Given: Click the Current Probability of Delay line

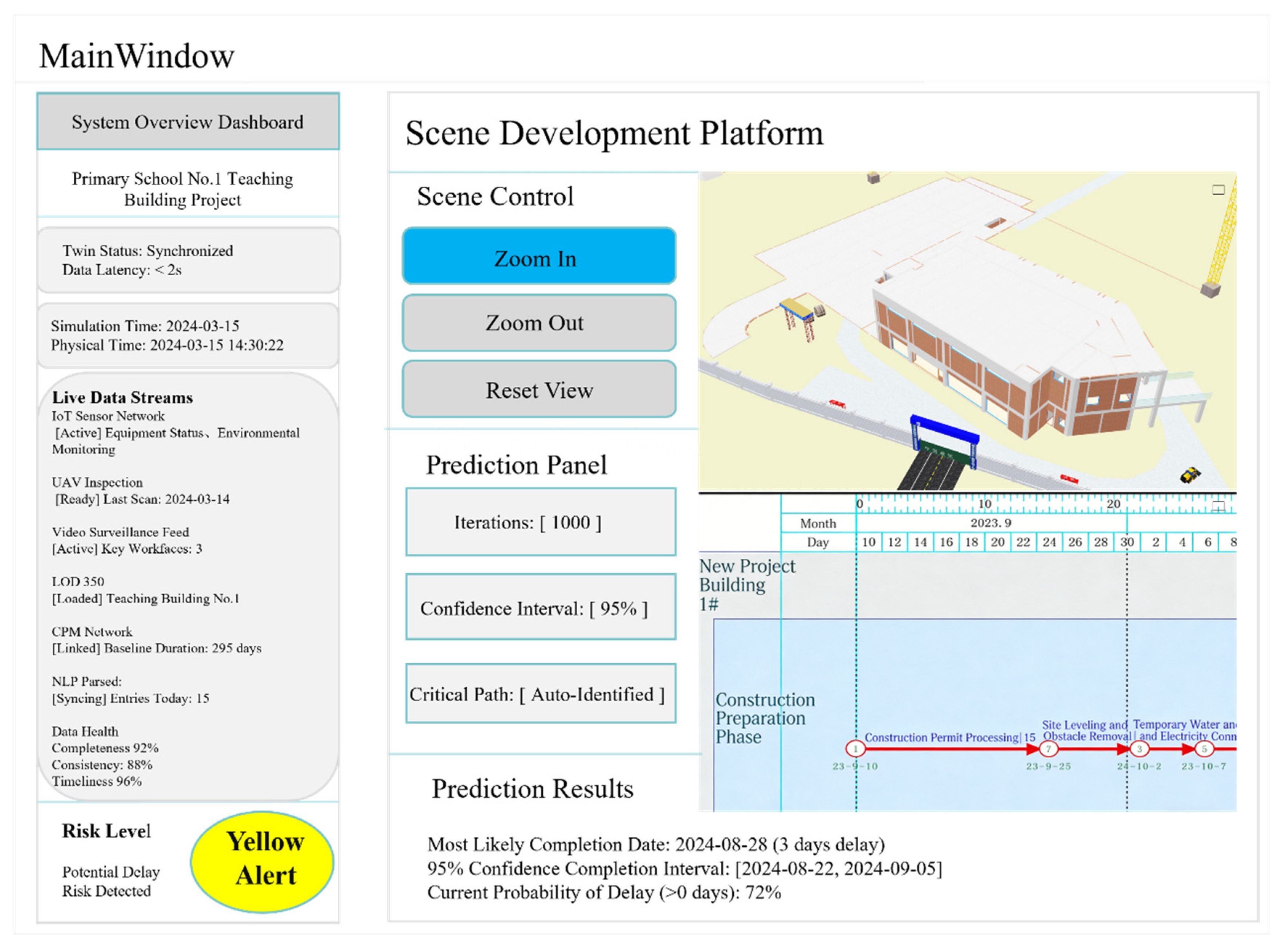Looking at the screenshot, I should pos(604,892).
